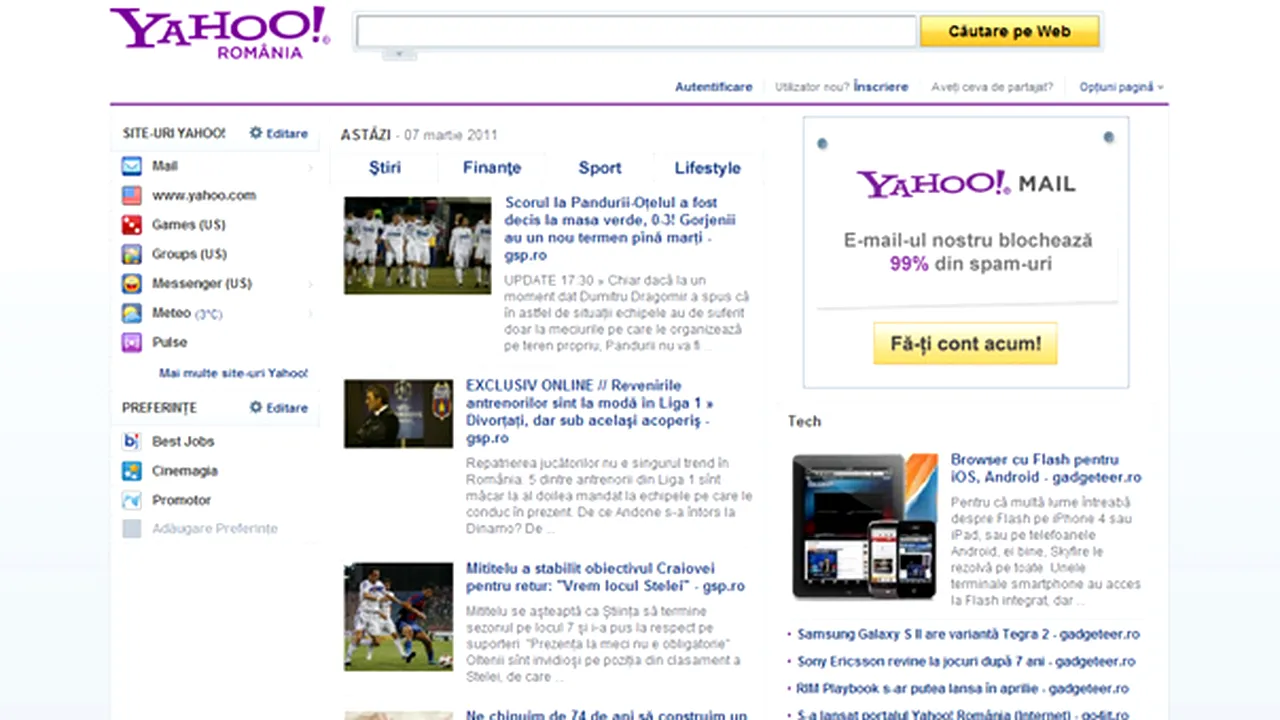Click Meteo sidebar link
This screenshot has width=1280, height=720.
[171, 313]
